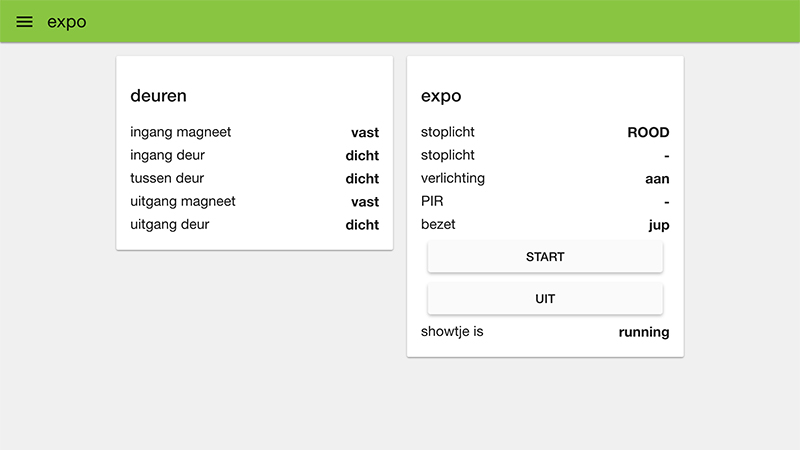Select the expo card heading

pos(441,96)
